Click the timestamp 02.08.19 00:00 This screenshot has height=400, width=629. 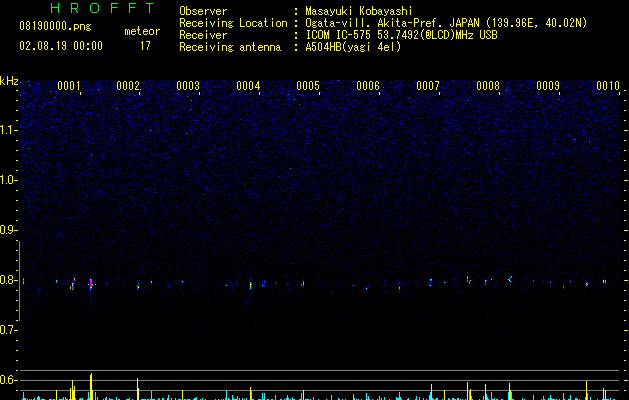click(x=61, y=46)
